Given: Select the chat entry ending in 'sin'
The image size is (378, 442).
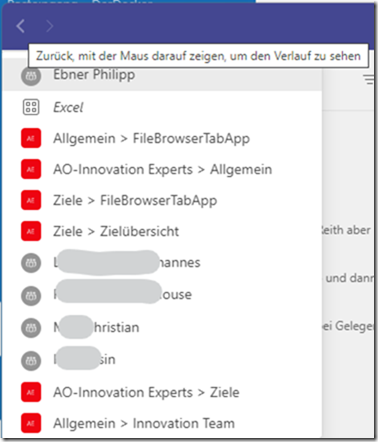Looking at the screenshot, I should (x=162, y=360).
